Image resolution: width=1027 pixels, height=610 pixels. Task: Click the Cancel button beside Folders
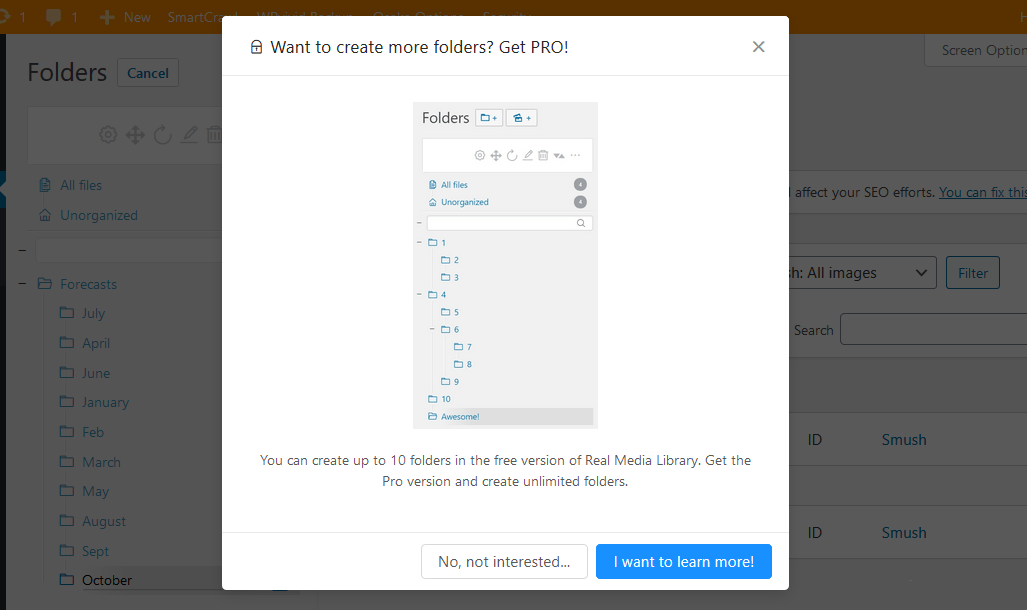point(147,73)
